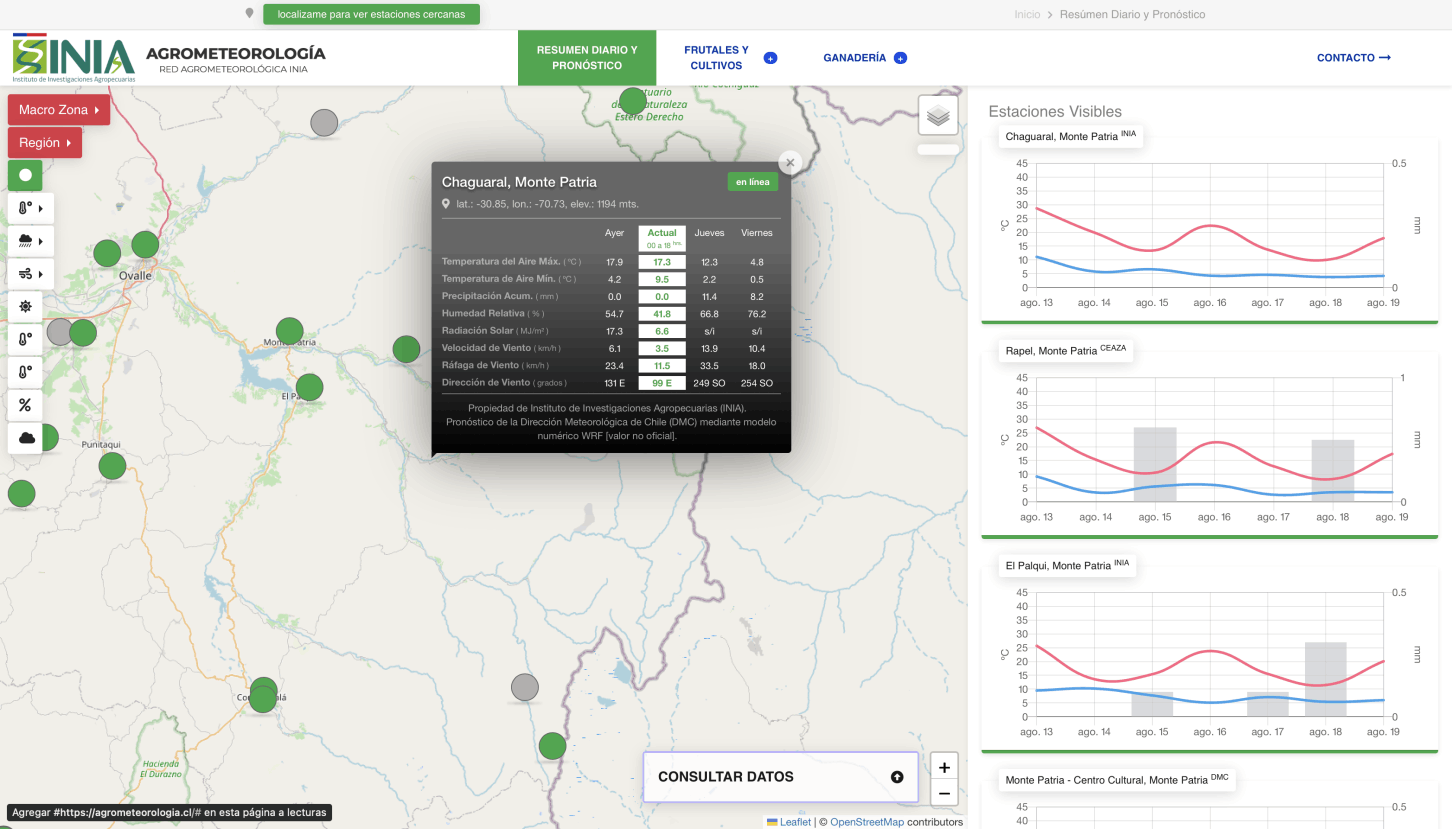
Task: Click the solar radiation sun icon
Action: (25, 306)
